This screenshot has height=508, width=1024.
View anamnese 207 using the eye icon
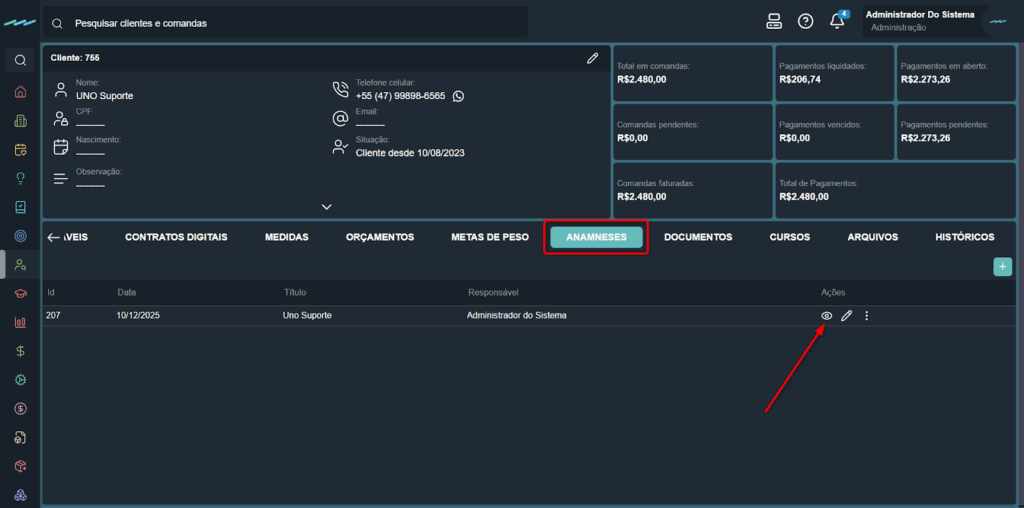click(826, 316)
